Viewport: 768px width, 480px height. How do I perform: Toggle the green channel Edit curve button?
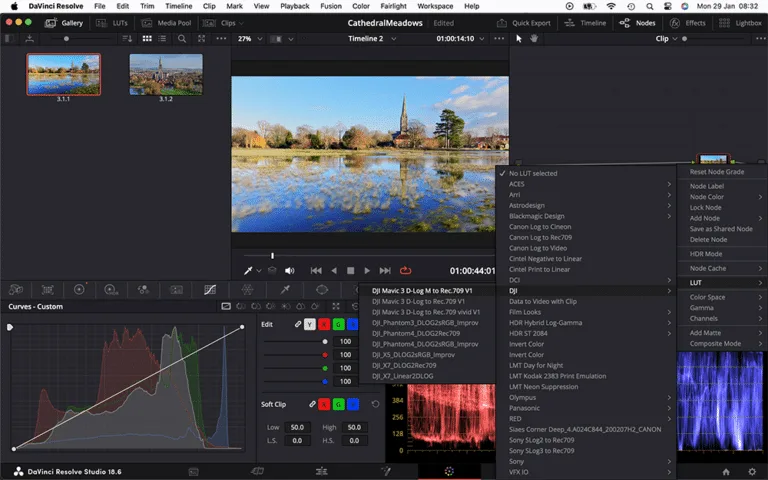click(x=338, y=324)
